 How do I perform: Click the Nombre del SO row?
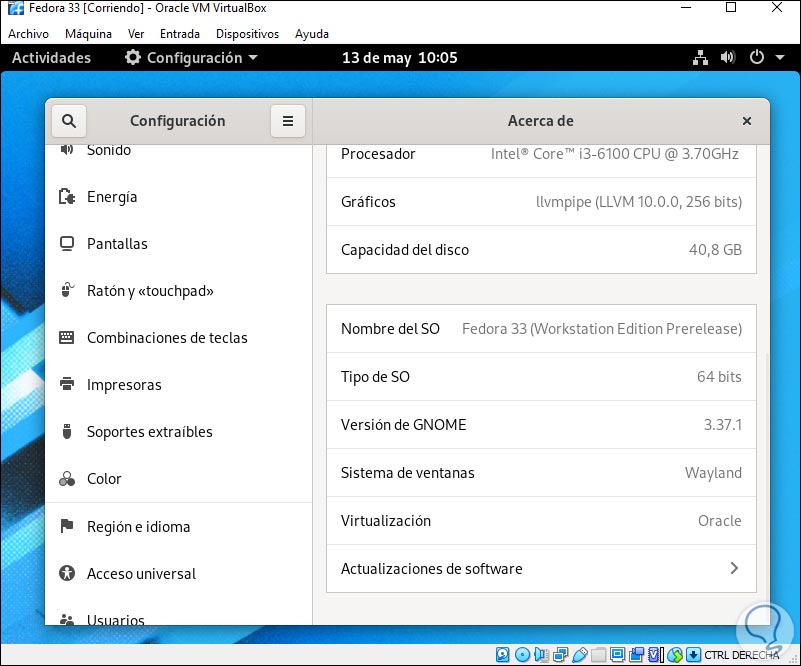pos(541,328)
